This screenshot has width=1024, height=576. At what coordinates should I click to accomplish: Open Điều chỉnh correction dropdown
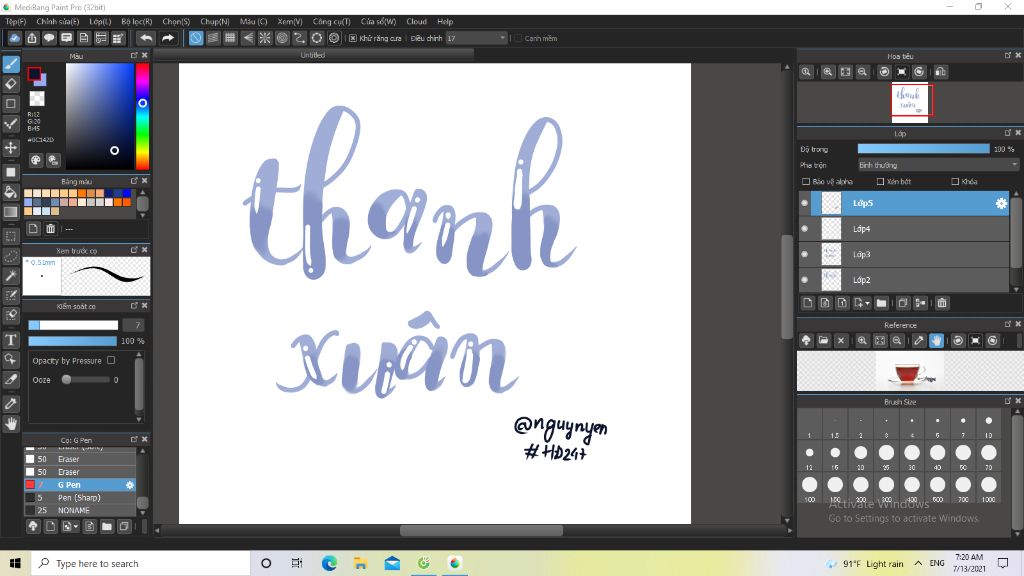[x=476, y=38]
